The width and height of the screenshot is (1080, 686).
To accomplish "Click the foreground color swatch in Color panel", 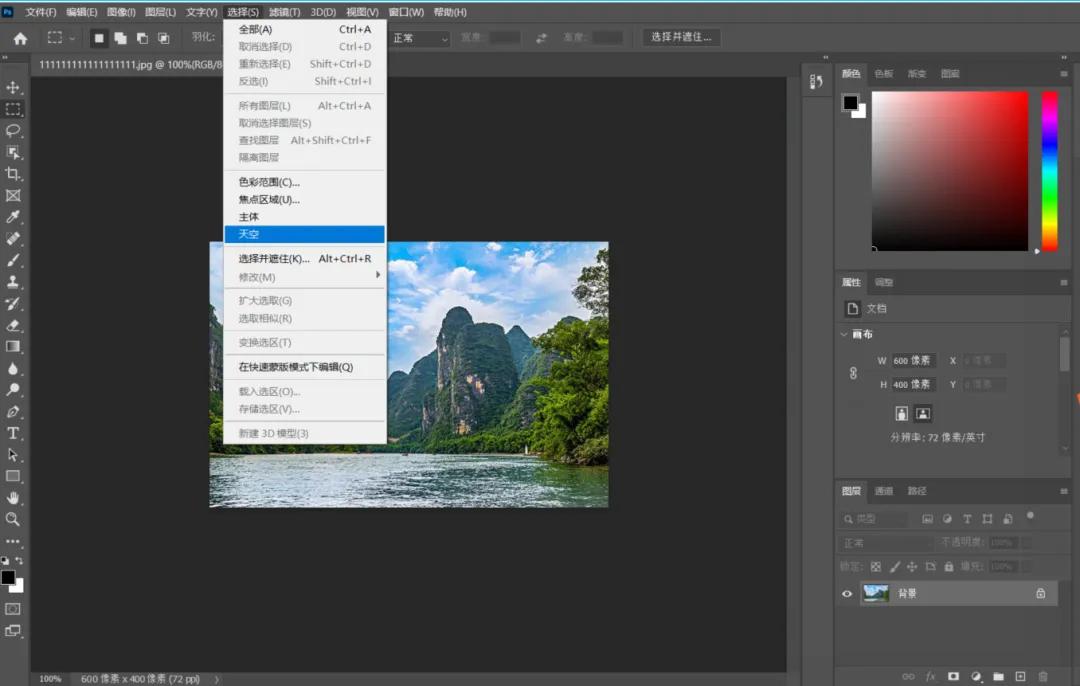I will (x=851, y=103).
